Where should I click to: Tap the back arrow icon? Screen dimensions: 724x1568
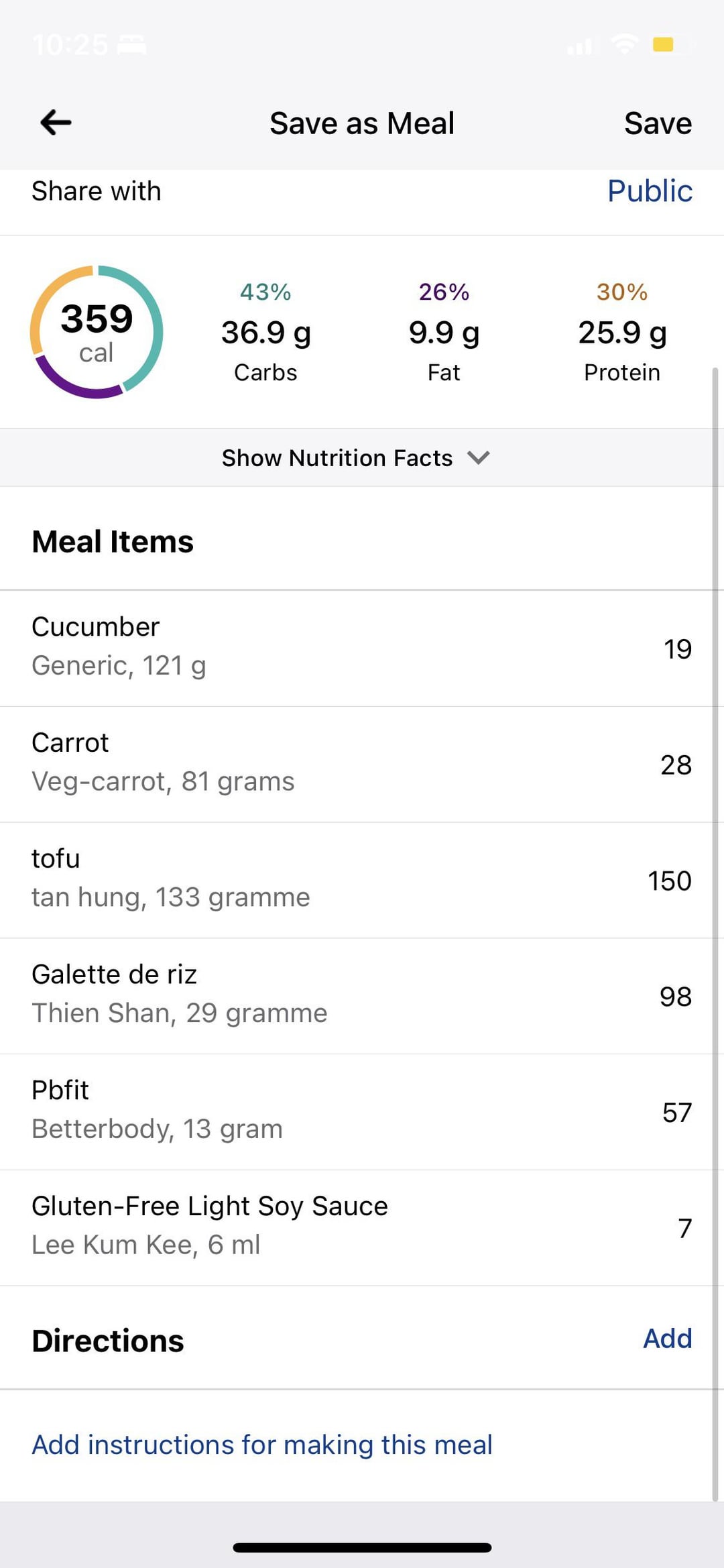coord(56,123)
